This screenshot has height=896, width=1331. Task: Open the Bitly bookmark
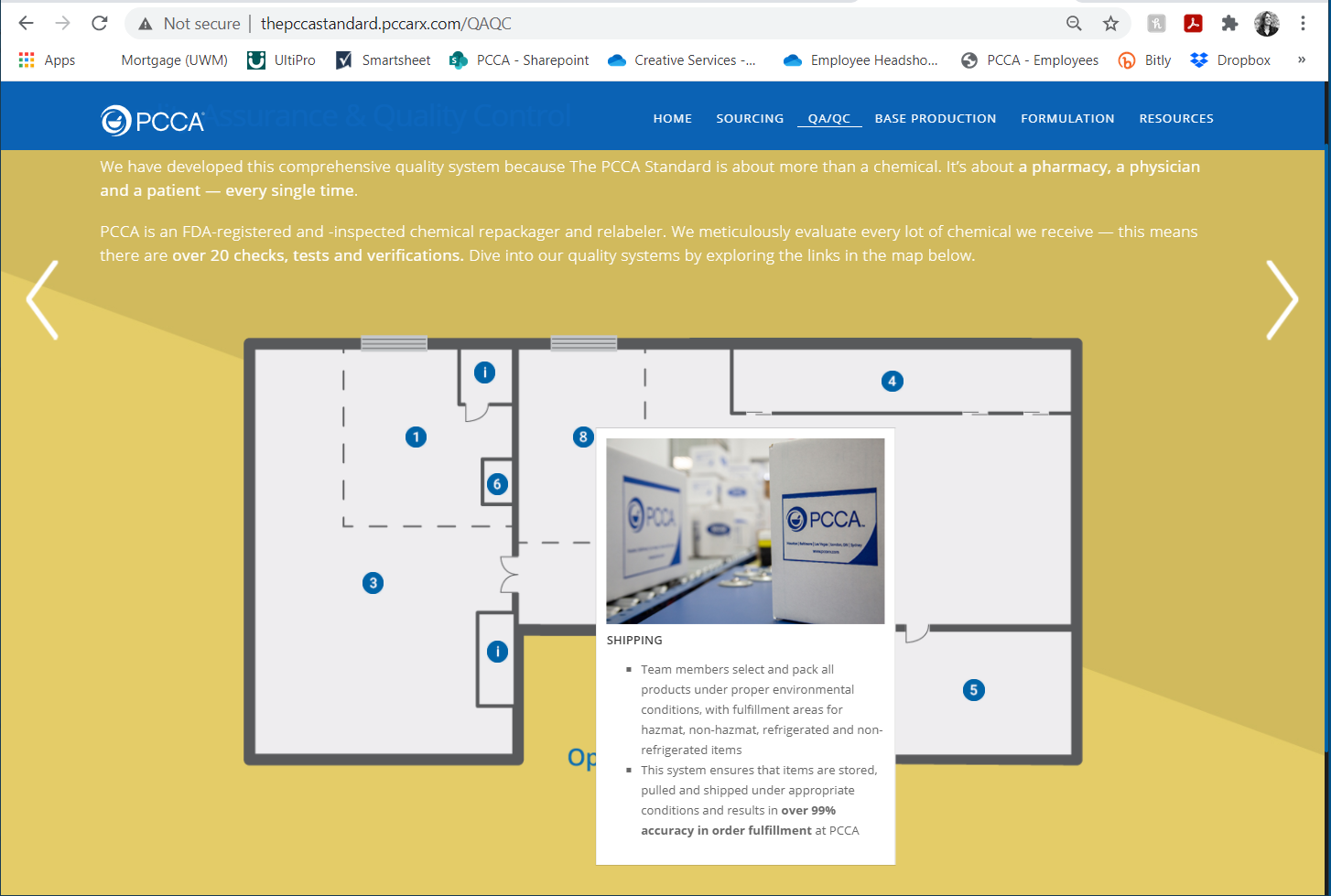(x=1144, y=60)
